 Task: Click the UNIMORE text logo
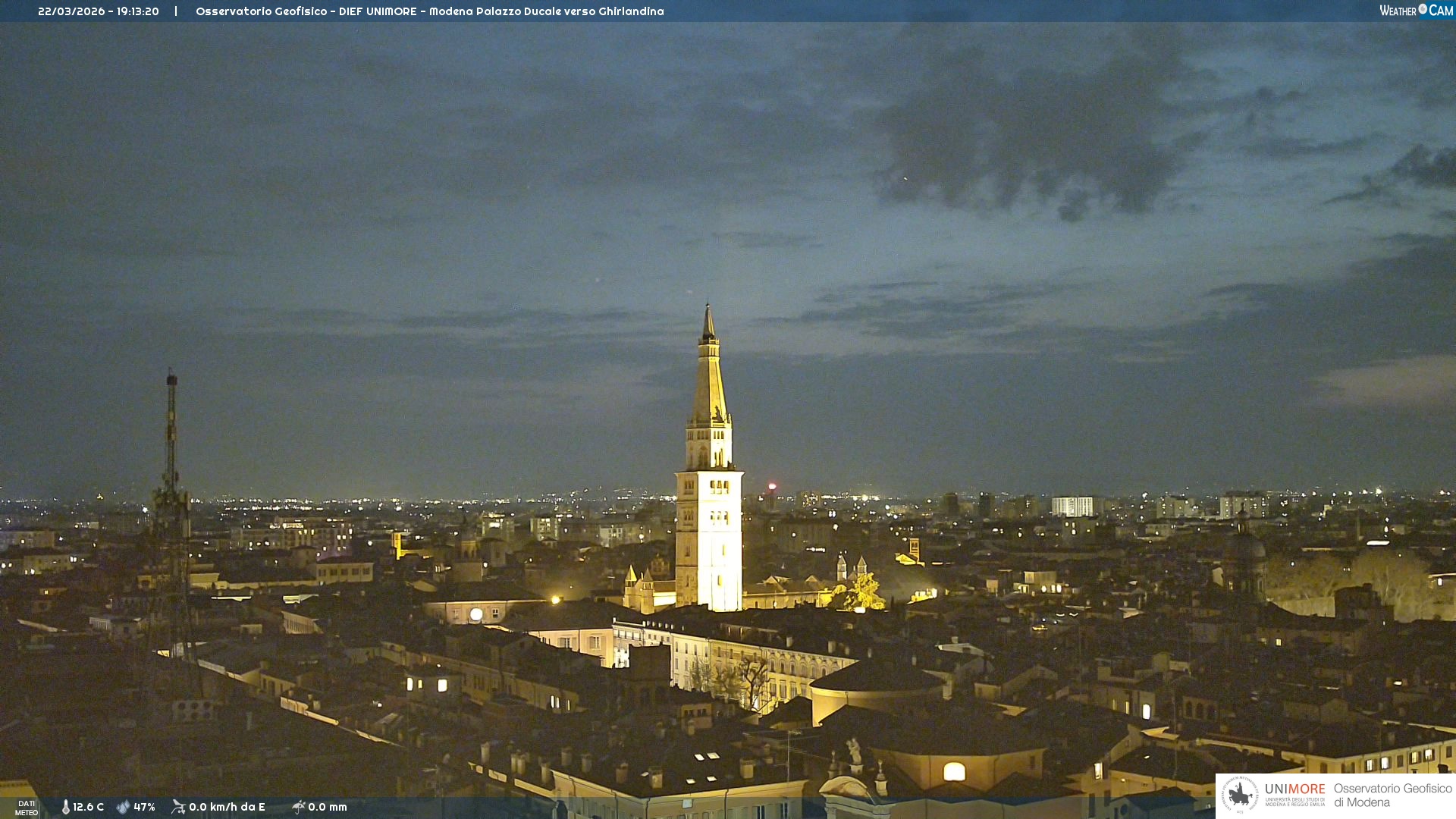tap(1294, 789)
